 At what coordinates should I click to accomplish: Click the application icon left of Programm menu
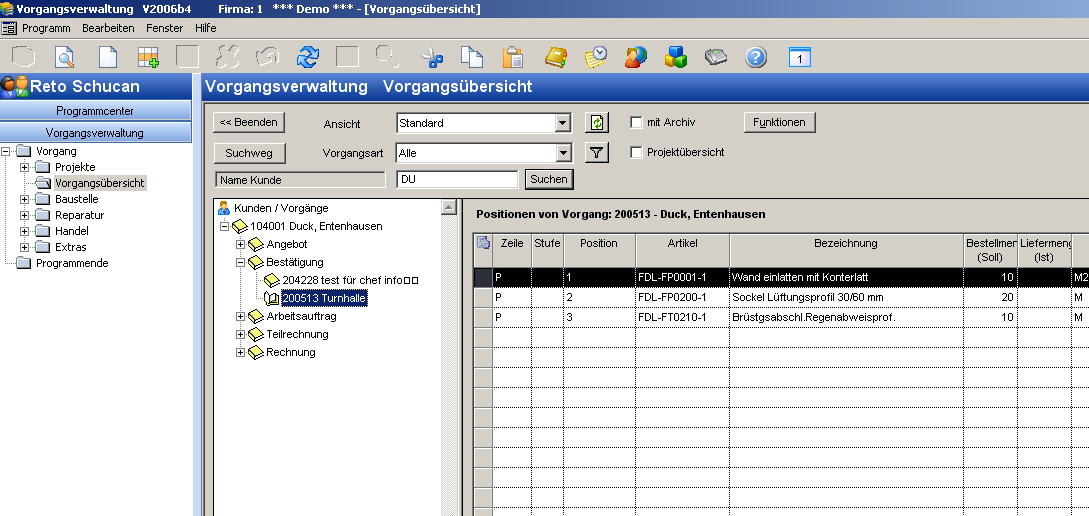9,28
